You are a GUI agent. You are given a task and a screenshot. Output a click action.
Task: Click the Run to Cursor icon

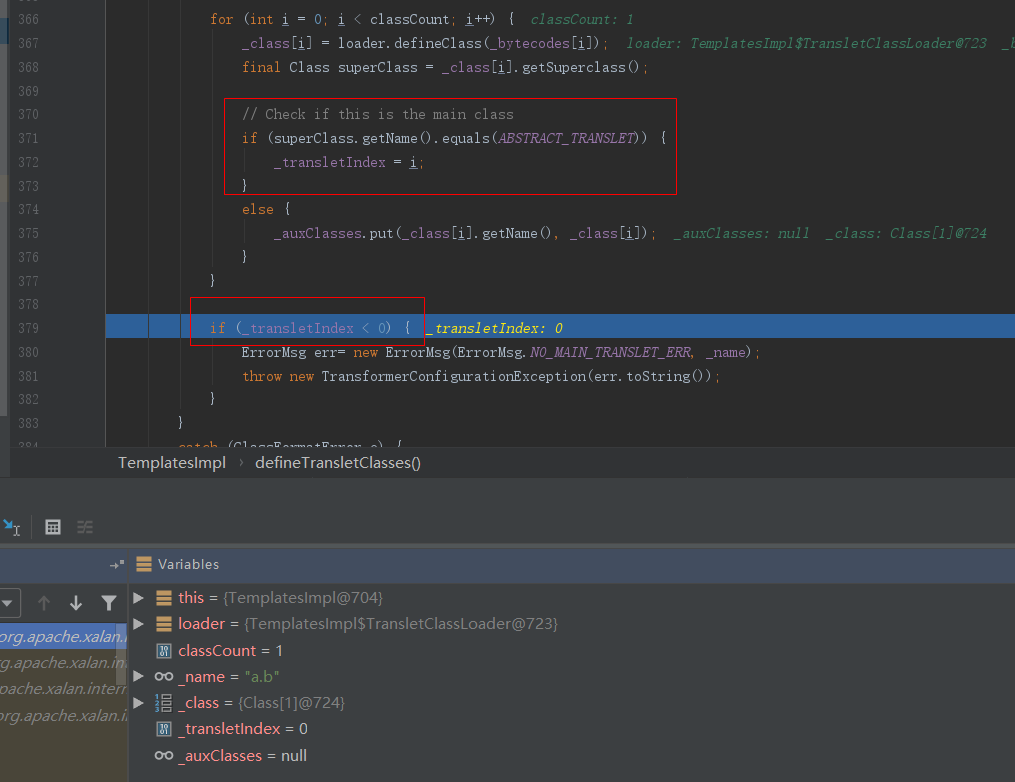click(11, 526)
